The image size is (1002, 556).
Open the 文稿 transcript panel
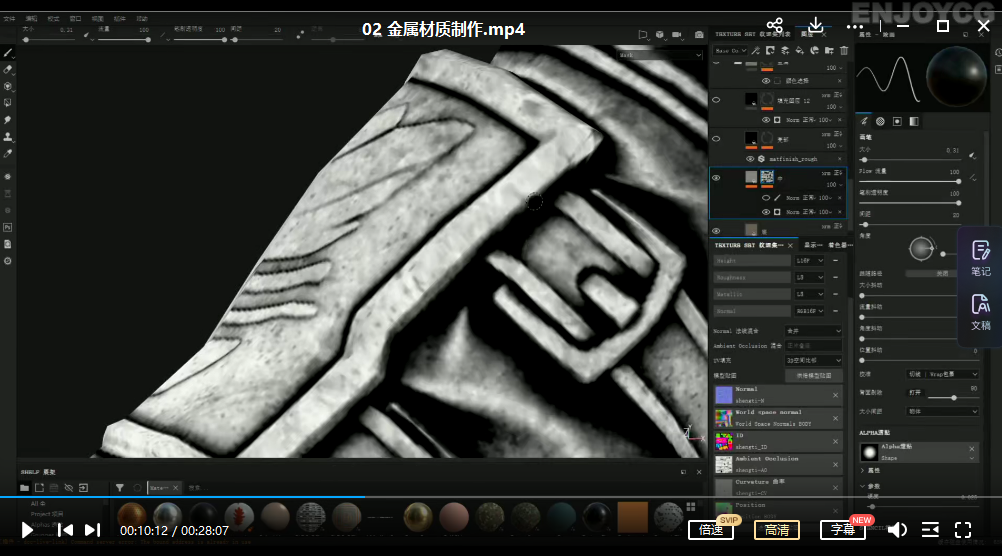(x=980, y=312)
